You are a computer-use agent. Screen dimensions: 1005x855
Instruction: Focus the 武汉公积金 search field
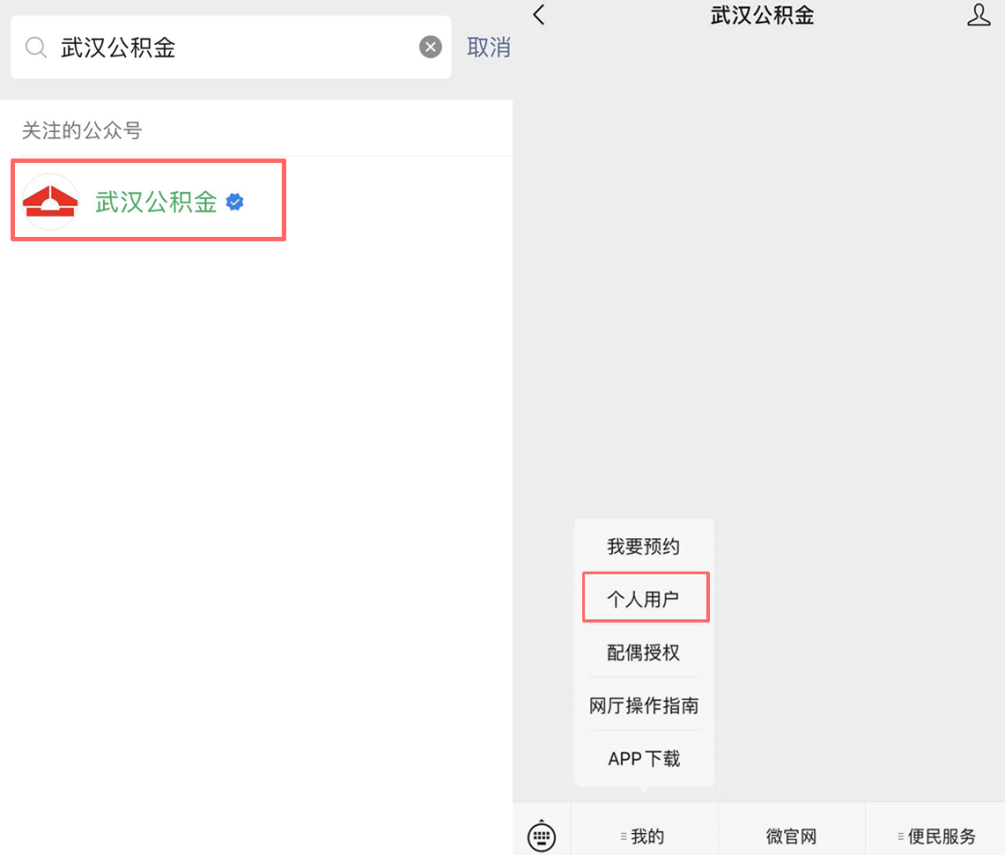tap(230, 47)
